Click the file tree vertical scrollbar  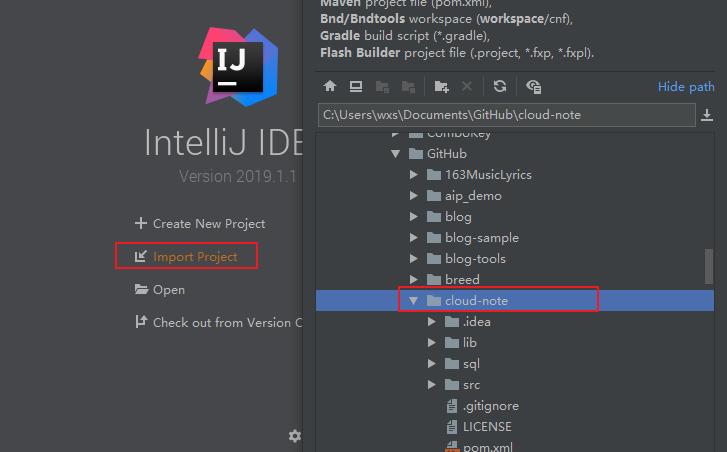708,266
